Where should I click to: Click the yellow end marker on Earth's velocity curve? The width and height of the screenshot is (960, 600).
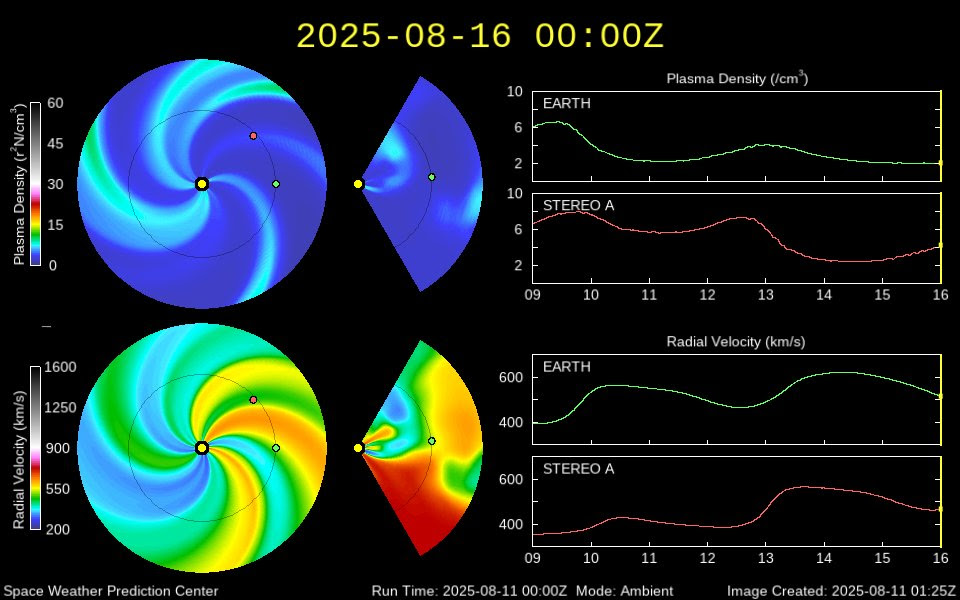point(941,397)
